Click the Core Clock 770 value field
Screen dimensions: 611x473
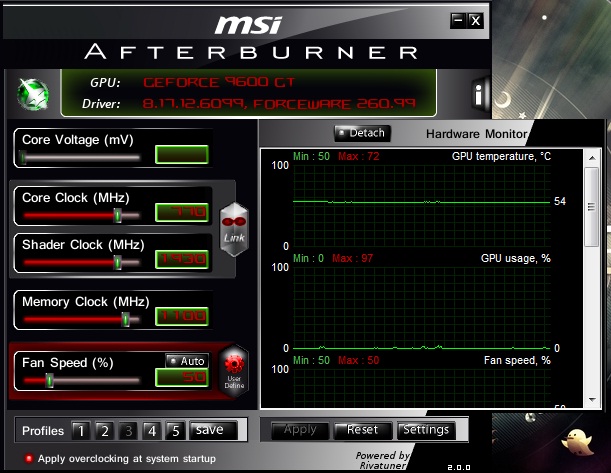click(182, 212)
